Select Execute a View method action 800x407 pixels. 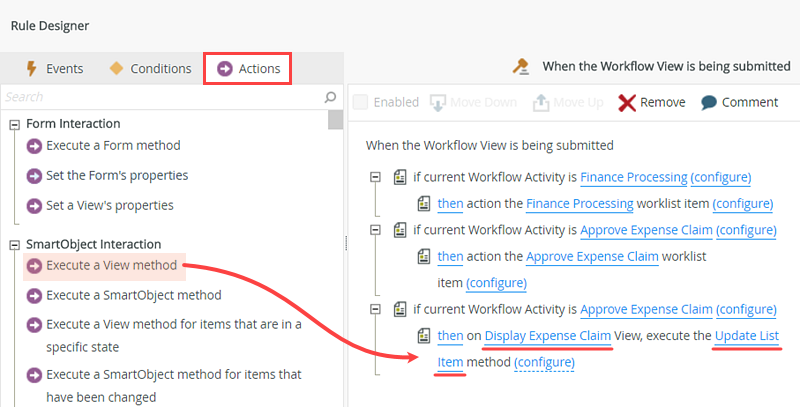pyautogui.click(x=111, y=266)
